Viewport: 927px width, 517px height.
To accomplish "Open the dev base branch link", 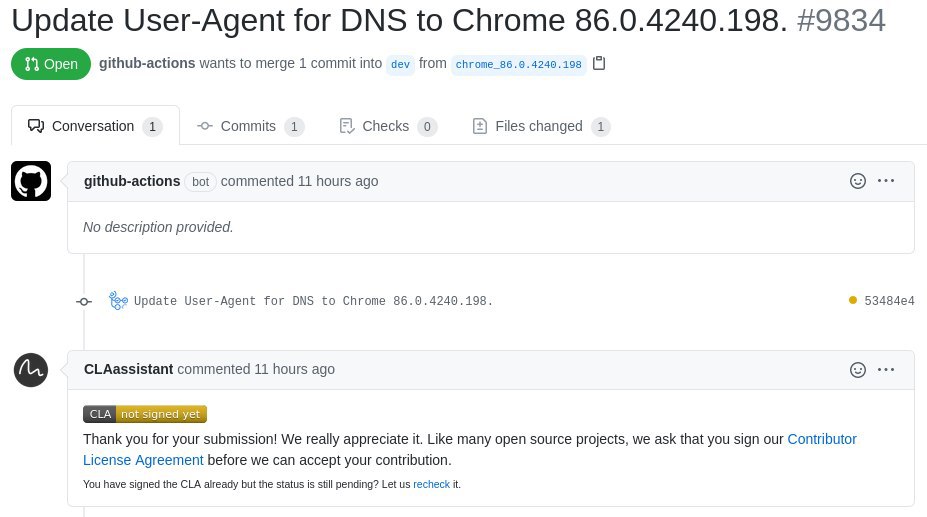I will [x=400, y=64].
